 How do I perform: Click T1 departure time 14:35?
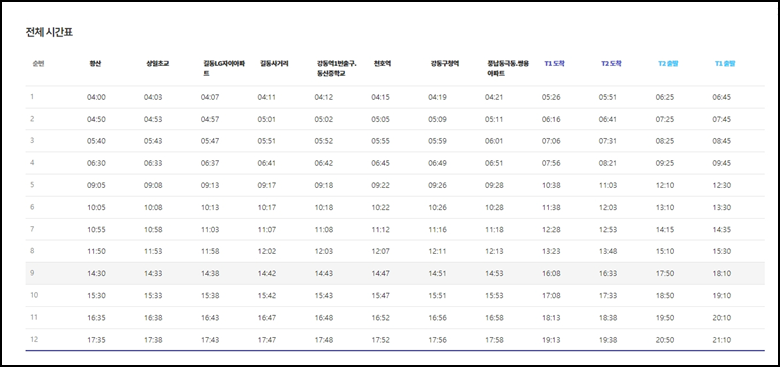(x=721, y=230)
